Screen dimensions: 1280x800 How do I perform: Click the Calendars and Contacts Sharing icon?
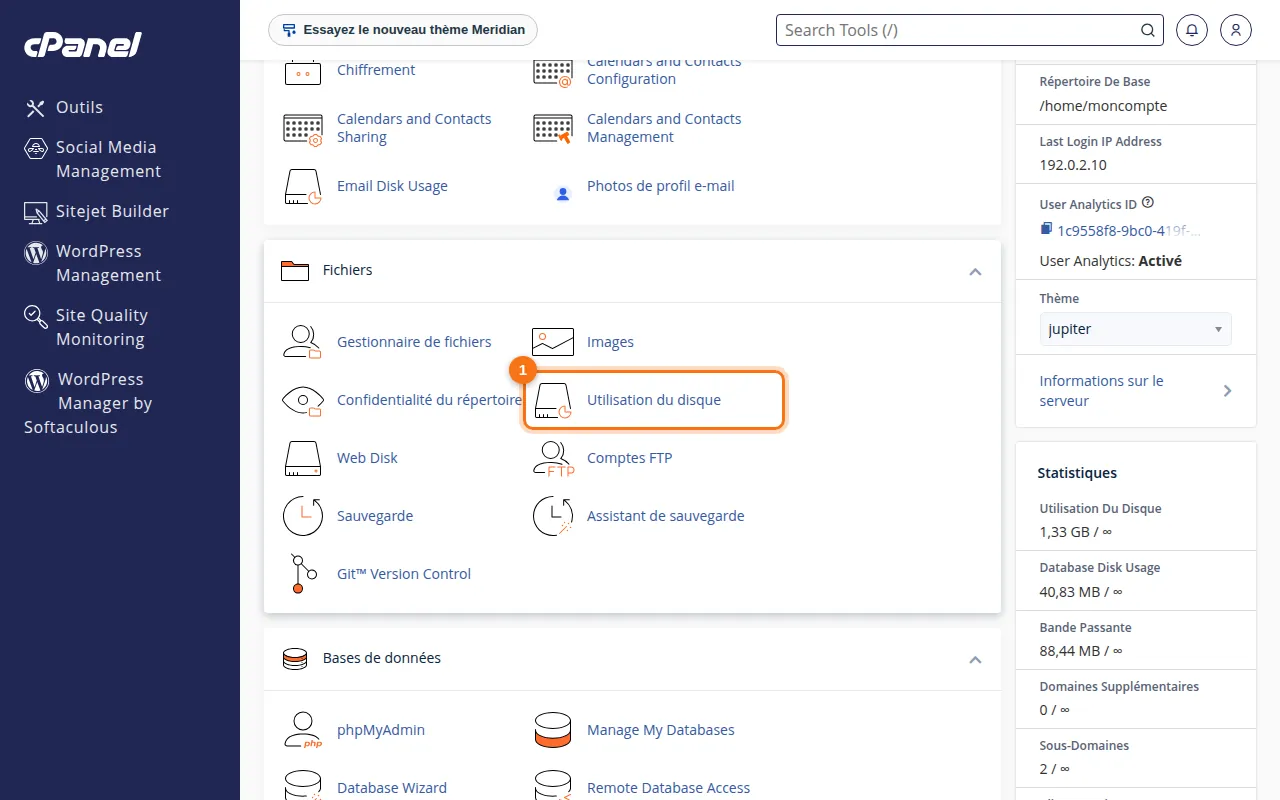[302, 128]
